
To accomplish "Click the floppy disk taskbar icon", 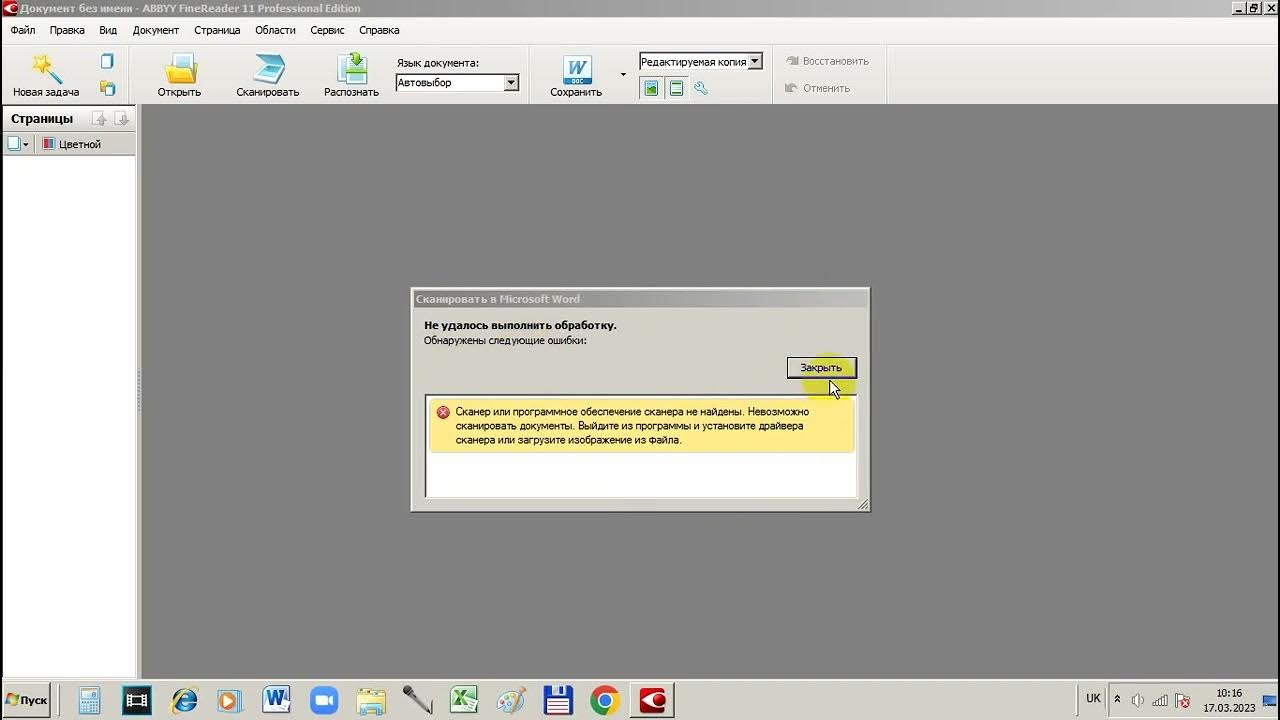I will click(x=557, y=700).
